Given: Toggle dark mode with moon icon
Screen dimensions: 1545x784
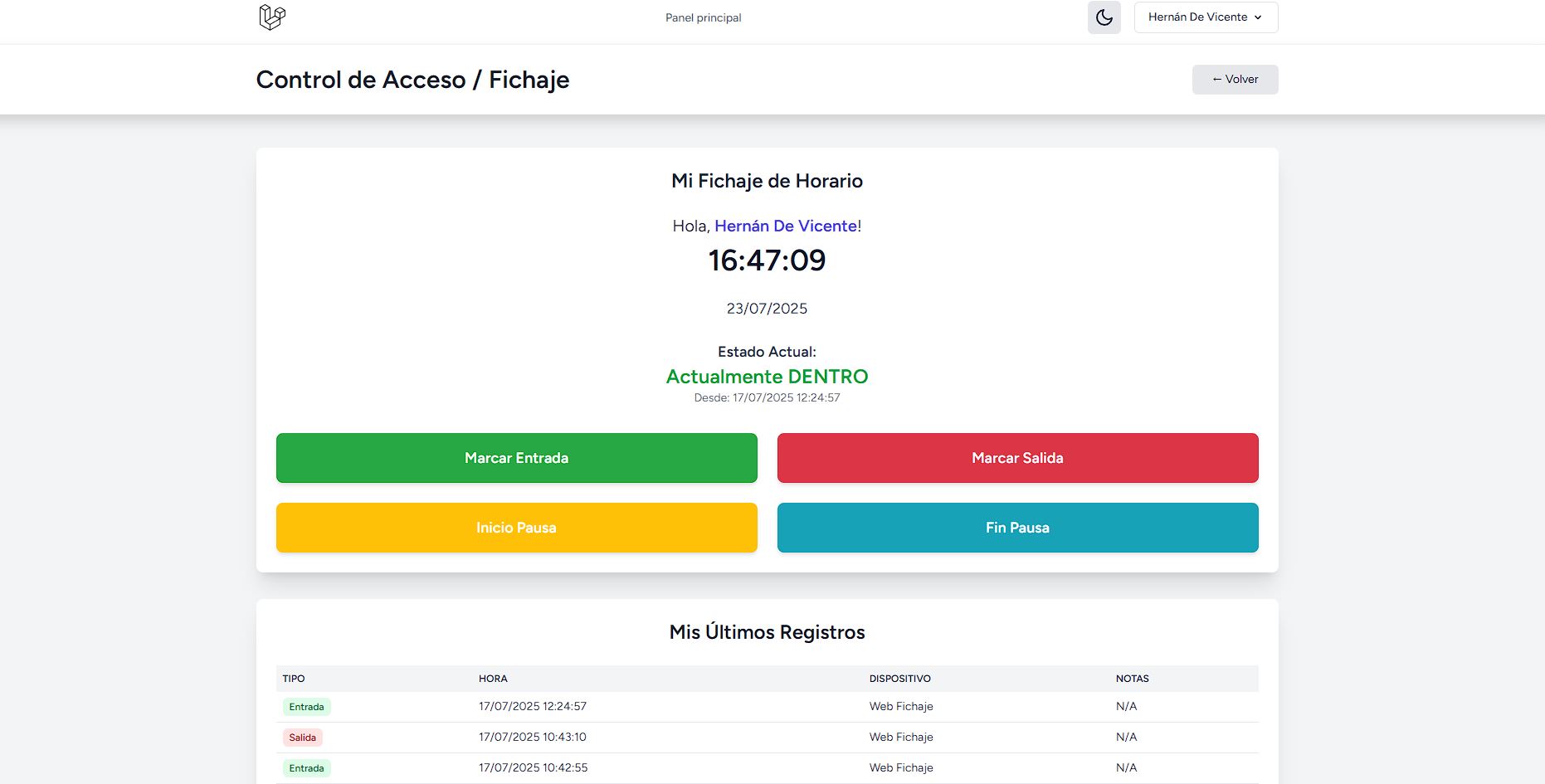Looking at the screenshot, I should [1104, 17].
